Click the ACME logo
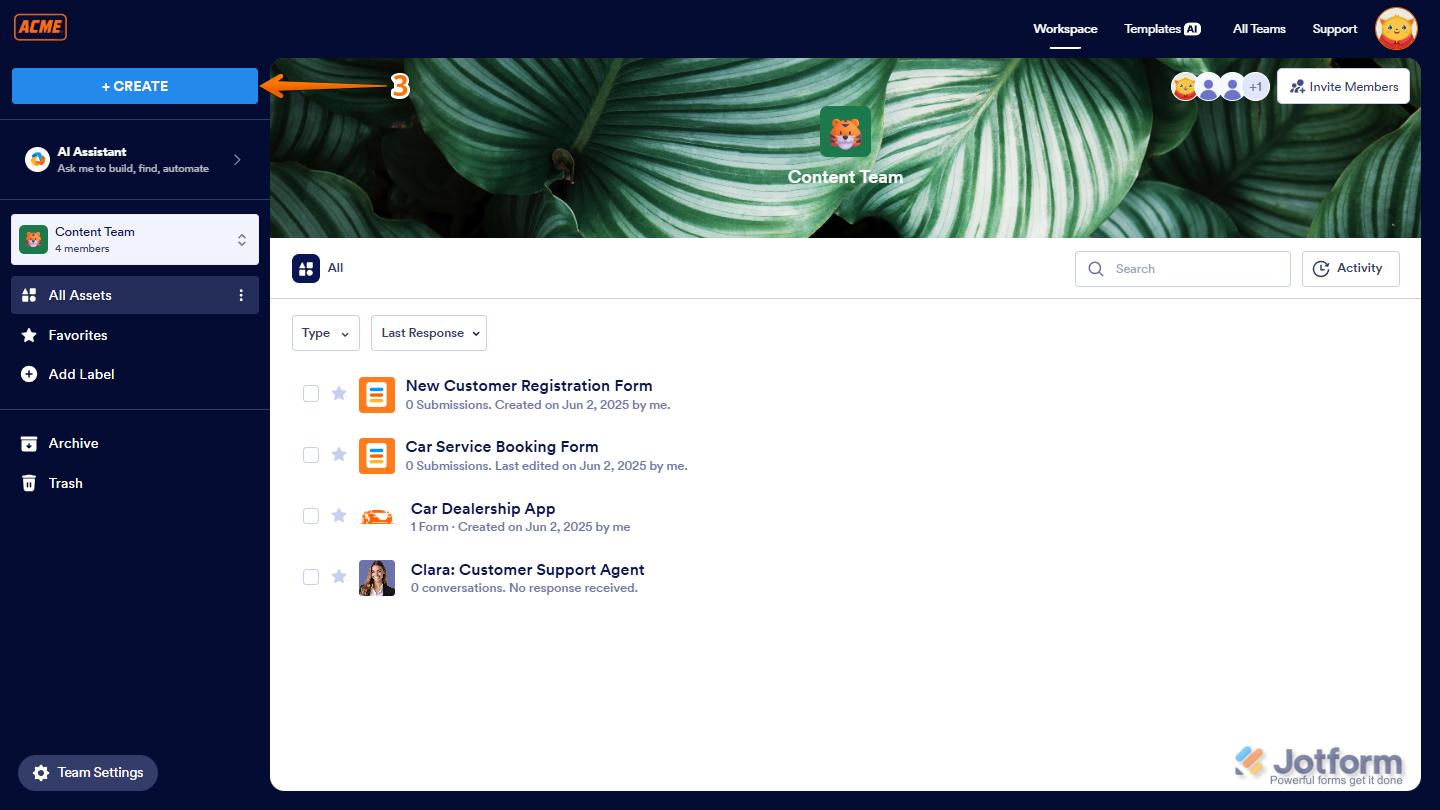Screen dimensions: 1440x810 click(x=40, y=27)
